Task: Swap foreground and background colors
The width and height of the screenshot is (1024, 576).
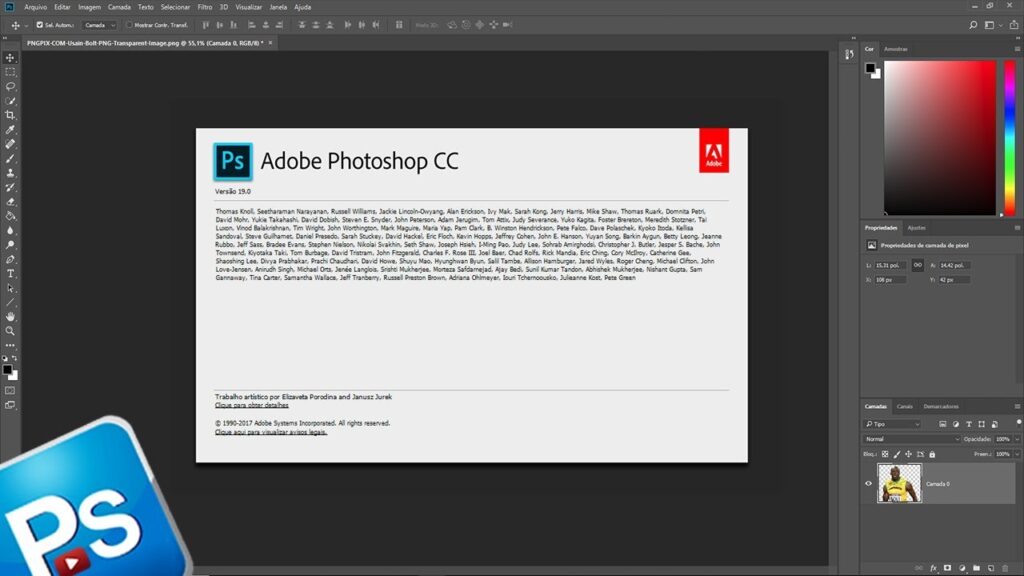Action: pos(14,359)
